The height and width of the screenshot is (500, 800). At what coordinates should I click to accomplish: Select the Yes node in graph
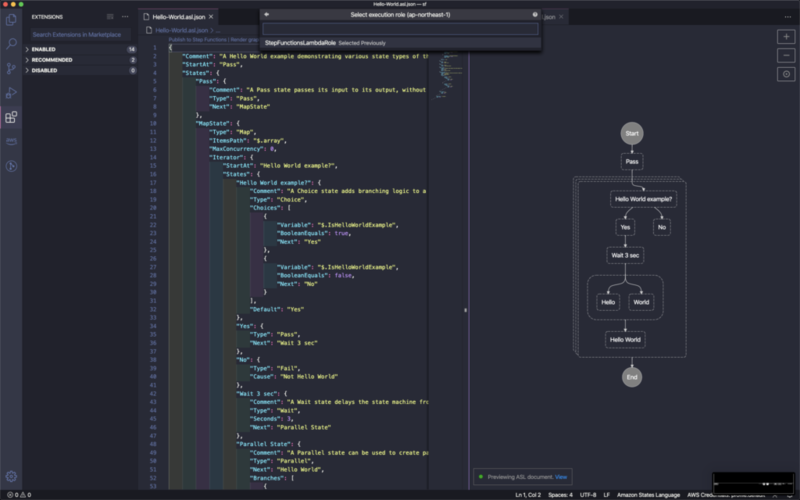(x=625, y=227)
